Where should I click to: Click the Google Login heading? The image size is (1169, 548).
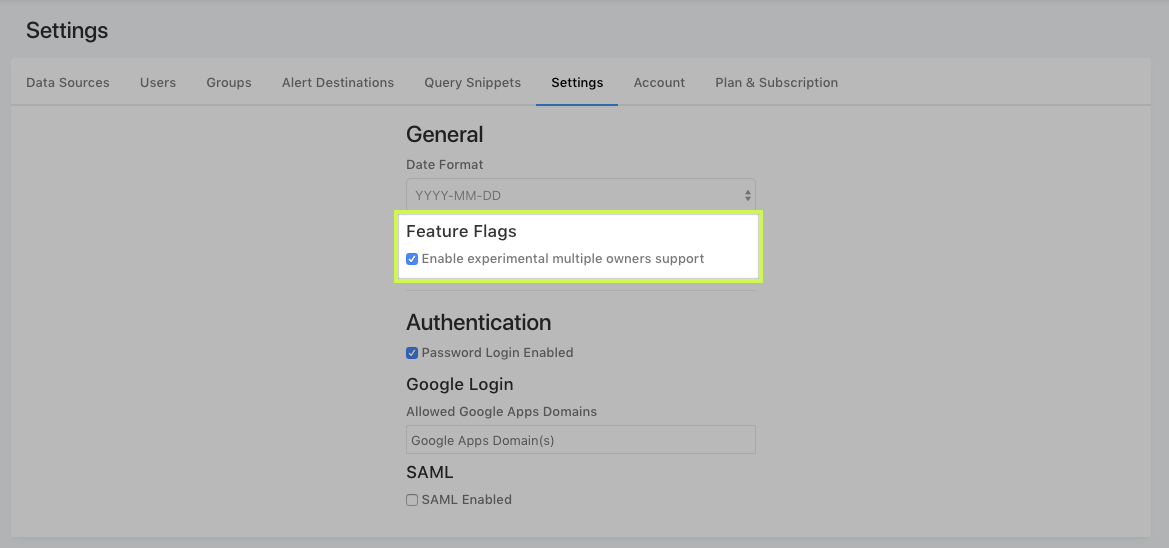point(459,384)
